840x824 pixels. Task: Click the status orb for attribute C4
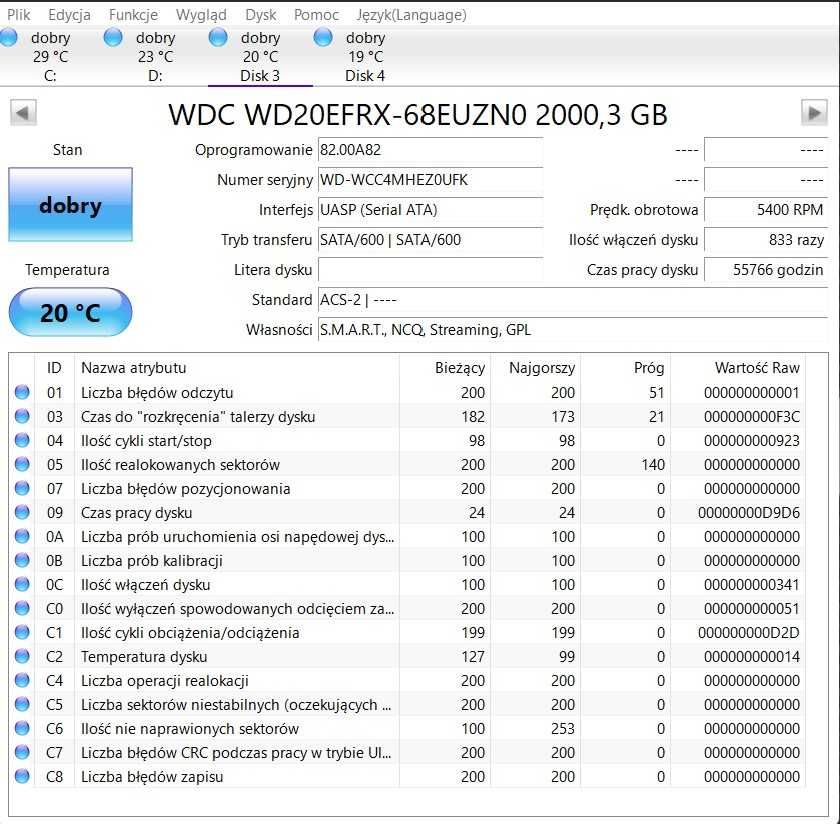22,680
